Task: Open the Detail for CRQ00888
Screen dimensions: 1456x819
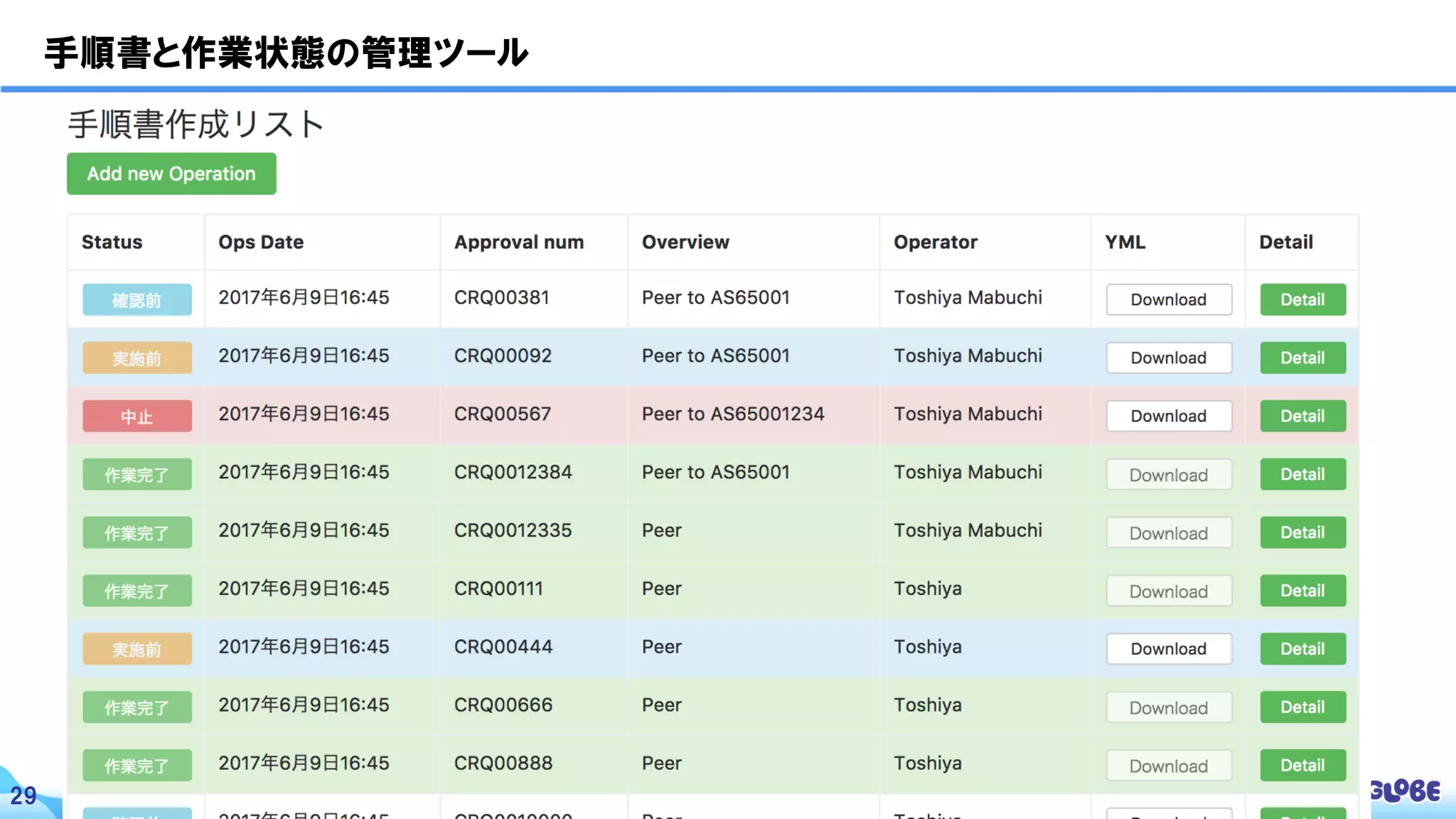Action: tap(1302, 766)
